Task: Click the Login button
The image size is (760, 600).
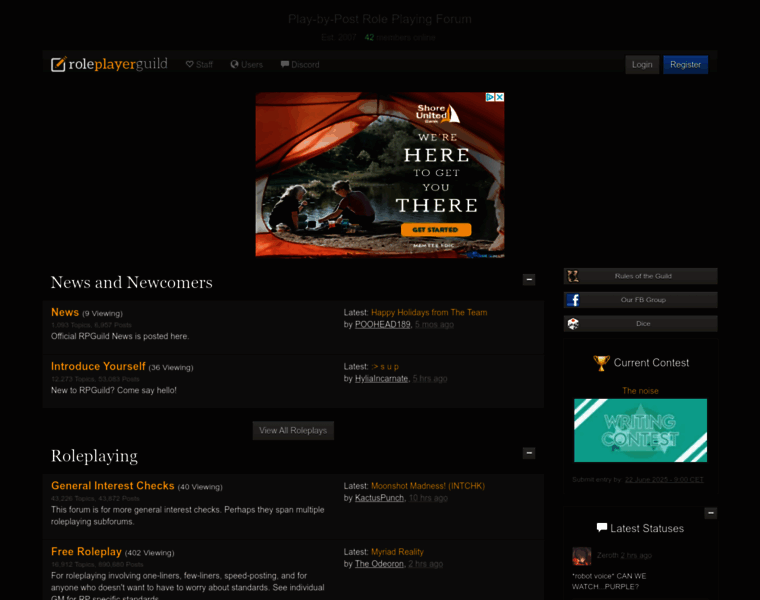Action: click(x=642, y=64)
